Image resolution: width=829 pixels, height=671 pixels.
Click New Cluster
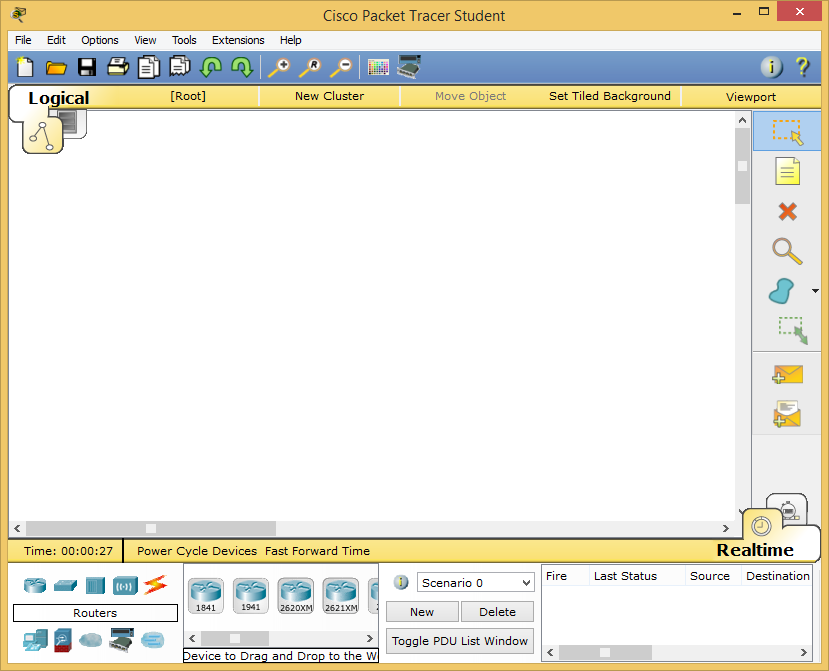tap(329, 96)
